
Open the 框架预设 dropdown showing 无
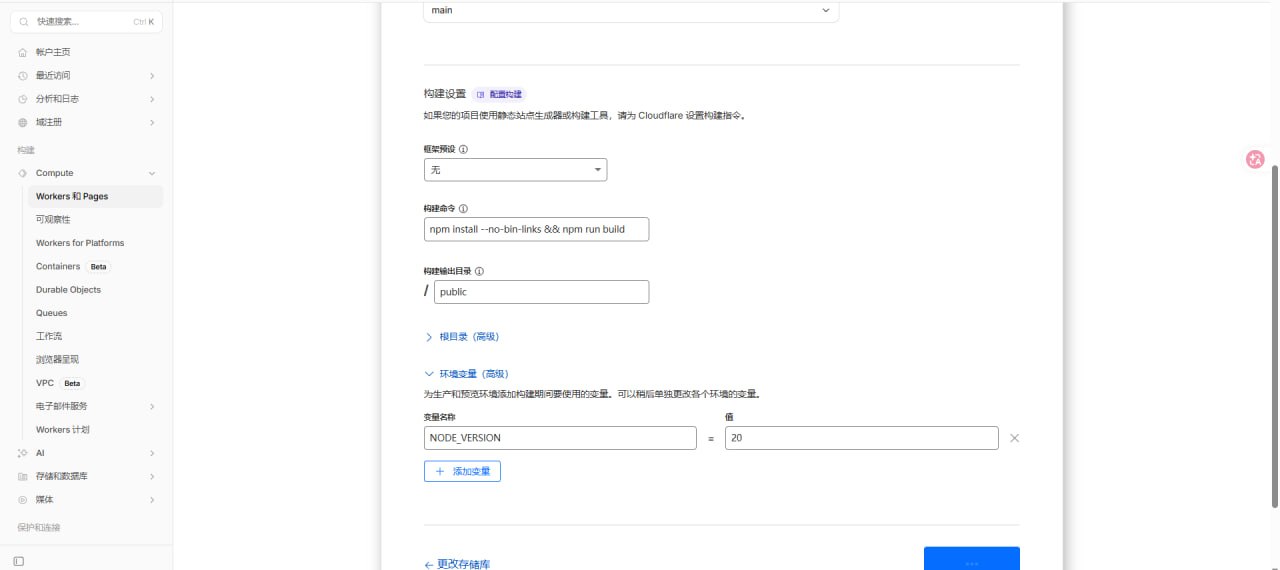click(515, 170)
